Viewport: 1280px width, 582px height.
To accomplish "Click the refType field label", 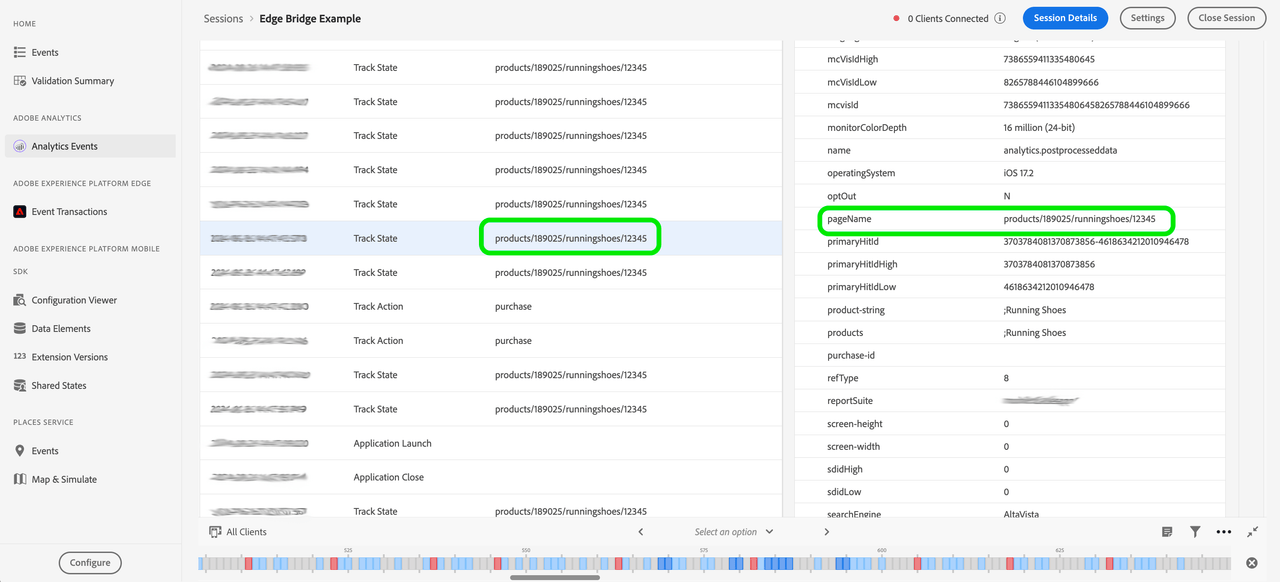I will 843,379.
